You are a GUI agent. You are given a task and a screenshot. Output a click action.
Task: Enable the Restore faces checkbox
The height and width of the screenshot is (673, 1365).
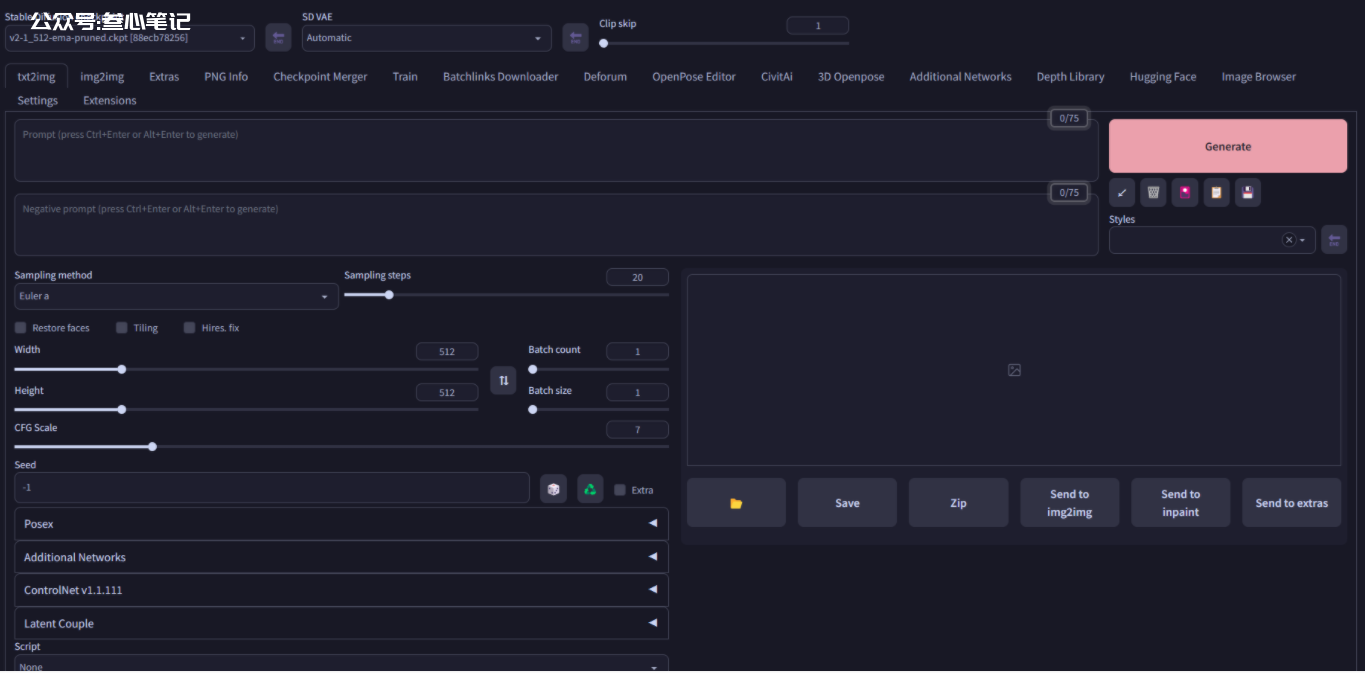tap(20, 328)
